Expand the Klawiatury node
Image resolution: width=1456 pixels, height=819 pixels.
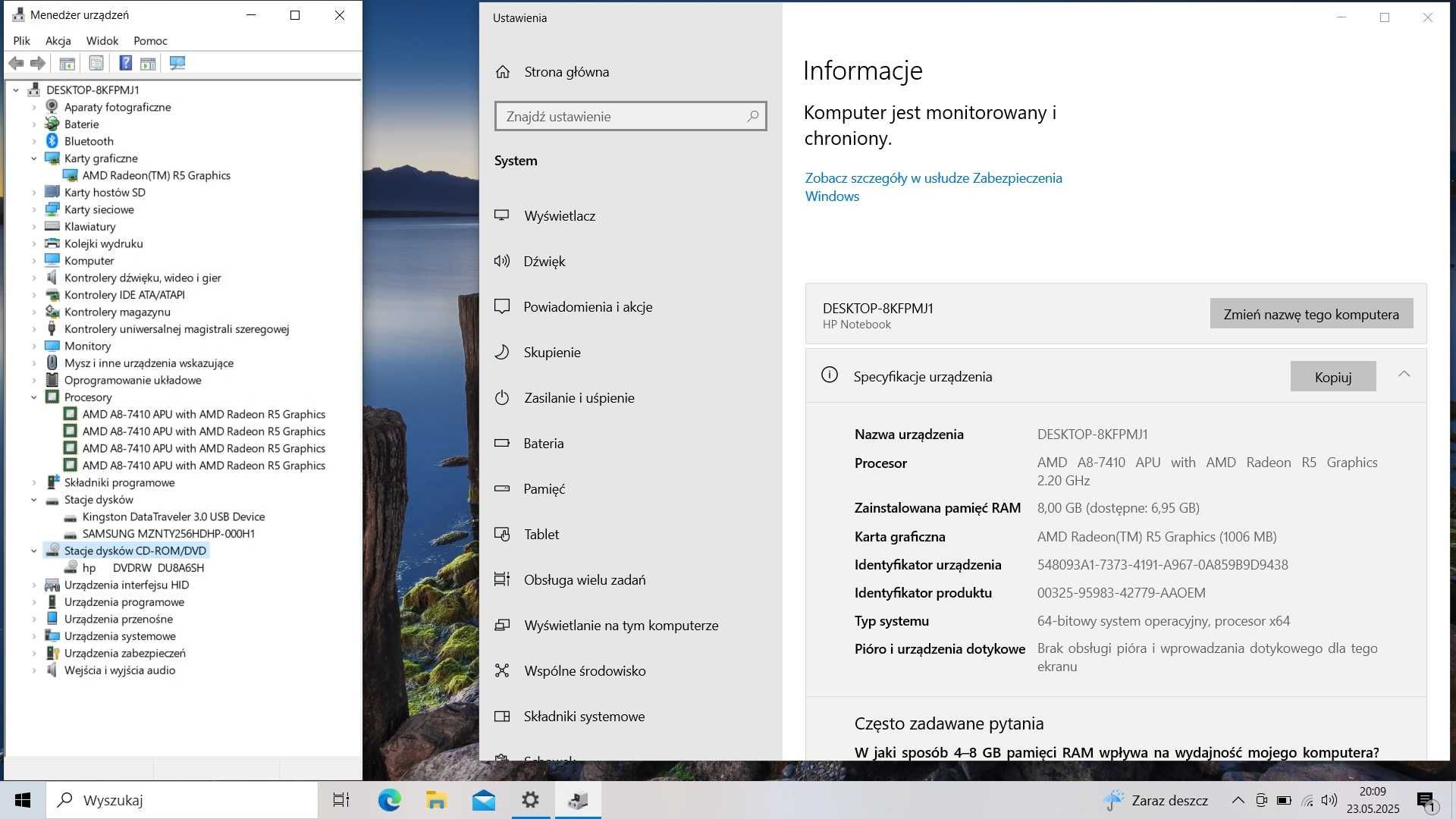click(33, 227)
